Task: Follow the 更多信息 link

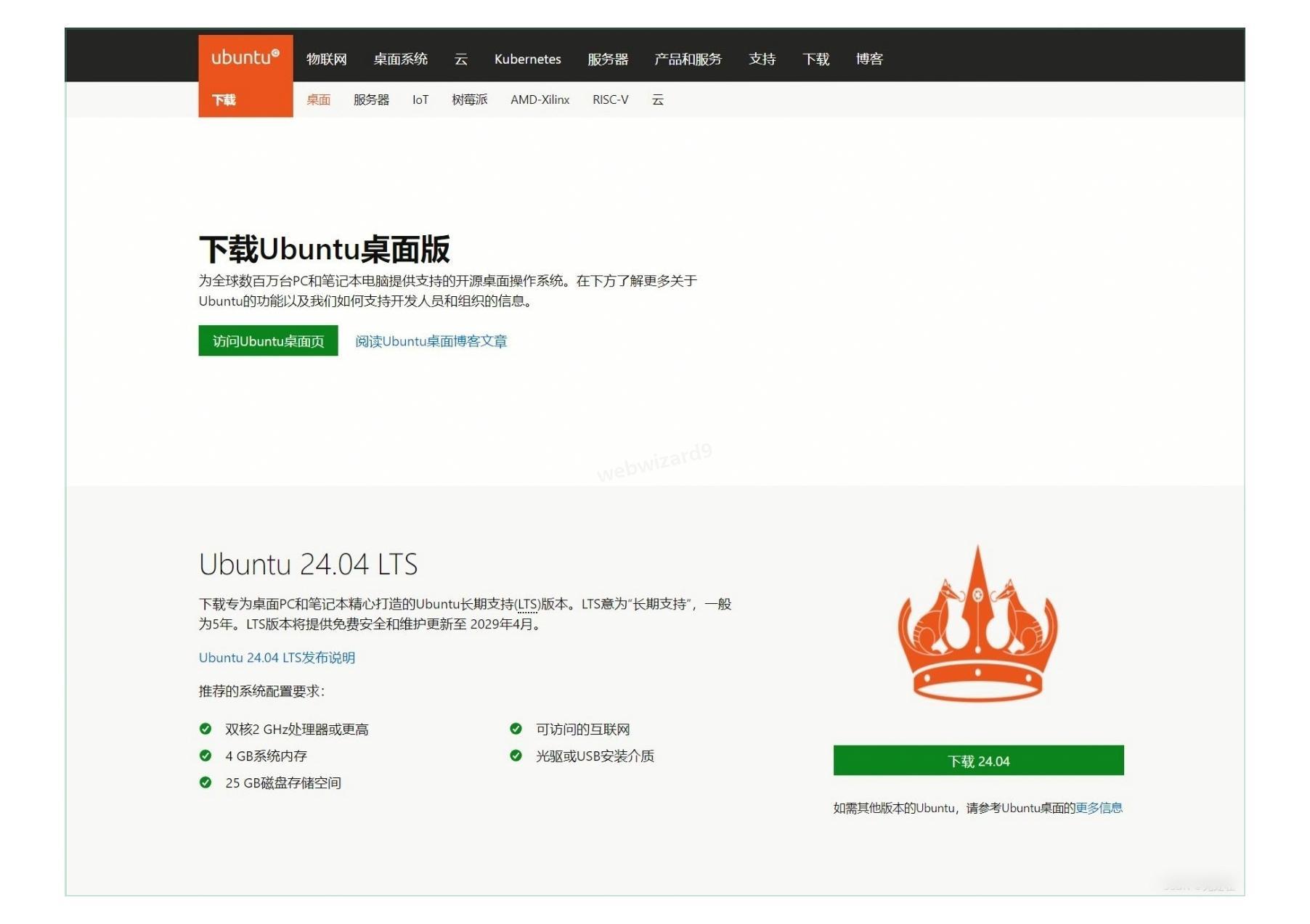Action: (1099, 808)
